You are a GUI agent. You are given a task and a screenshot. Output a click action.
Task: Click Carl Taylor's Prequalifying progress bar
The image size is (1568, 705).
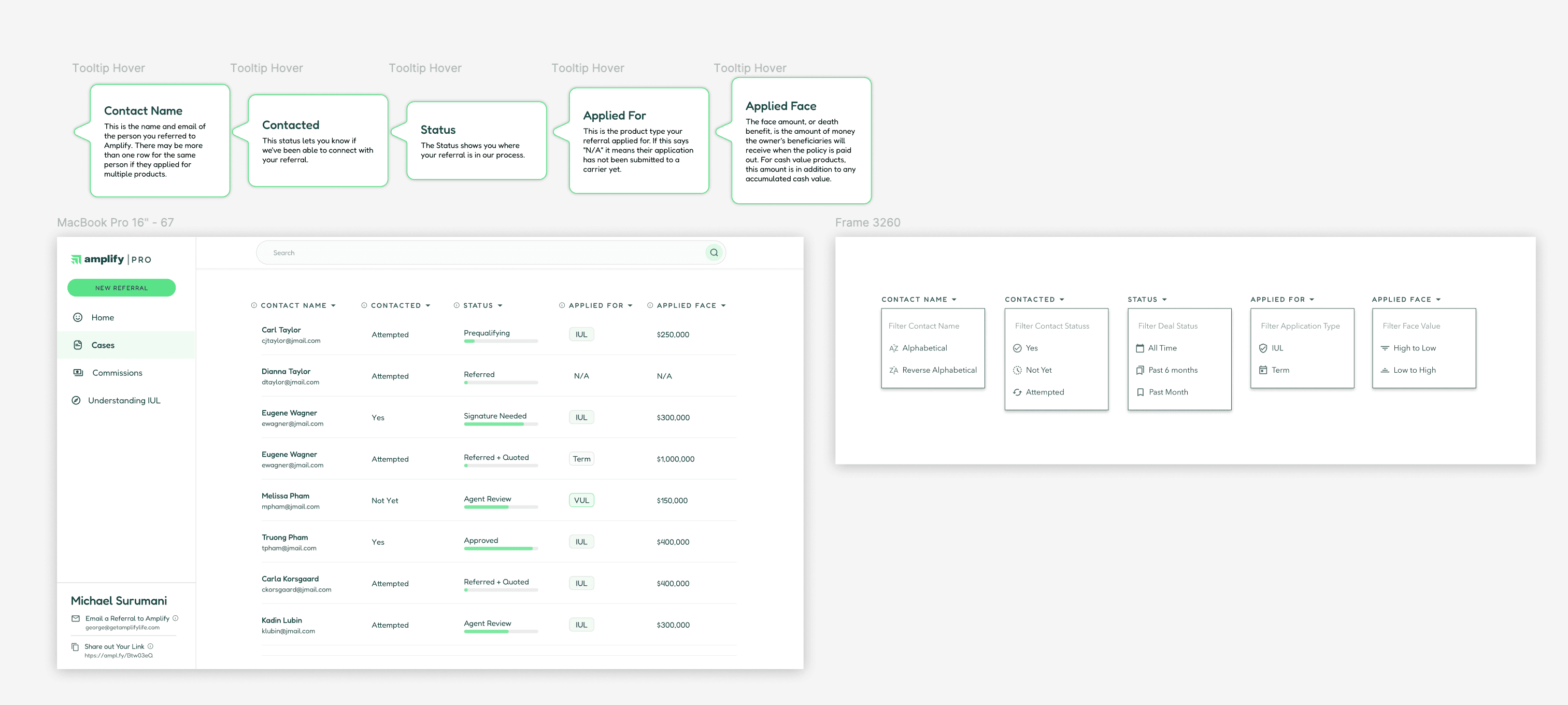point(501,342)
